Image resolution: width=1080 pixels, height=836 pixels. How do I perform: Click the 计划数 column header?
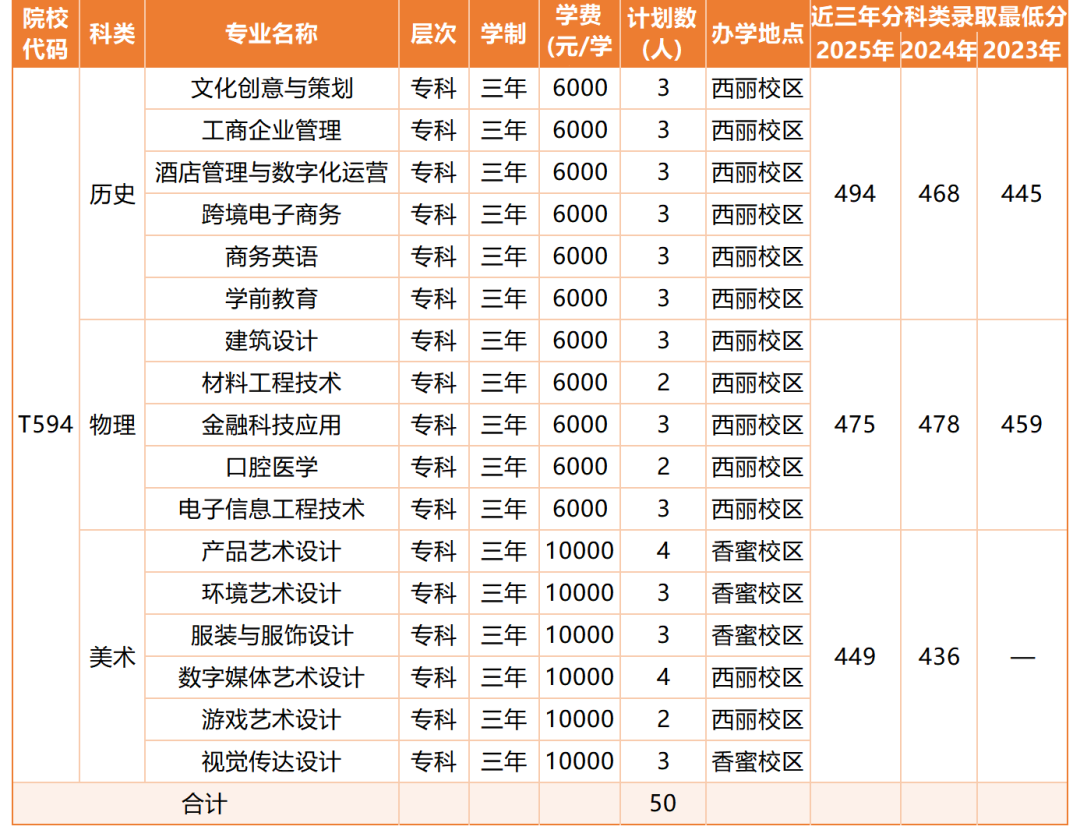pos(663,33)
